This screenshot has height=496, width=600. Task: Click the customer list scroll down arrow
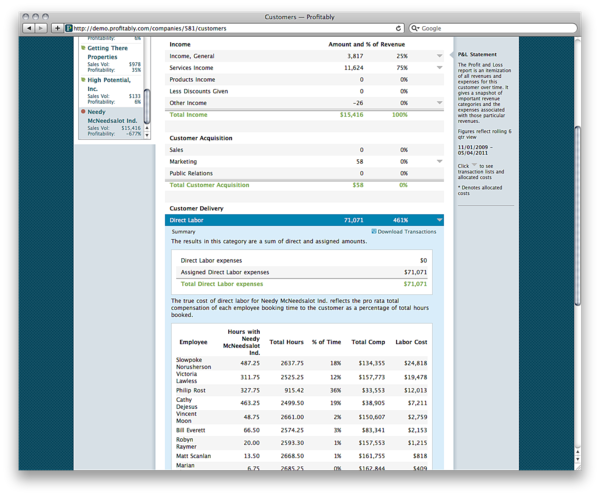click(147, 135)
